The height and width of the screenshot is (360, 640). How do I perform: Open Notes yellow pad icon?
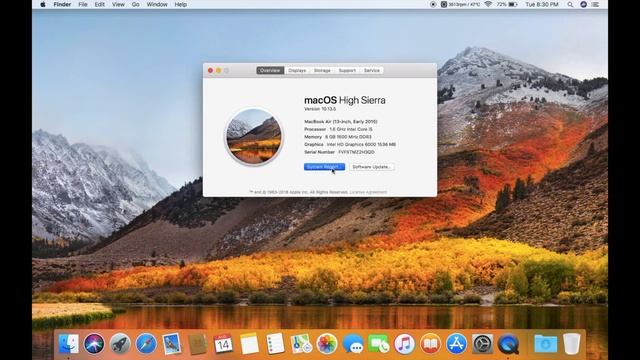tap(249, 343)
